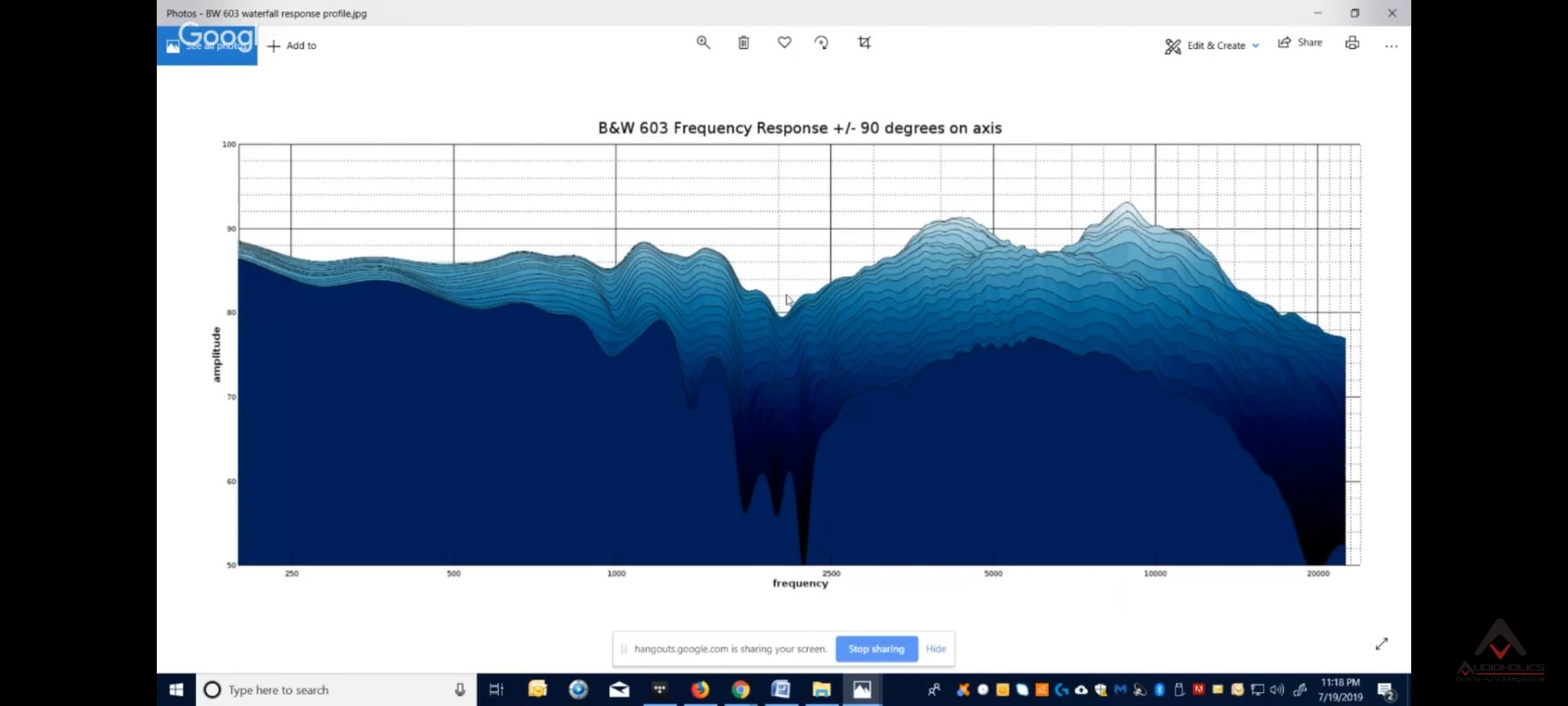Viewport: 1568px width, 706px height.
Task: Click the amplitude axis label
Action: click(216, 354)
